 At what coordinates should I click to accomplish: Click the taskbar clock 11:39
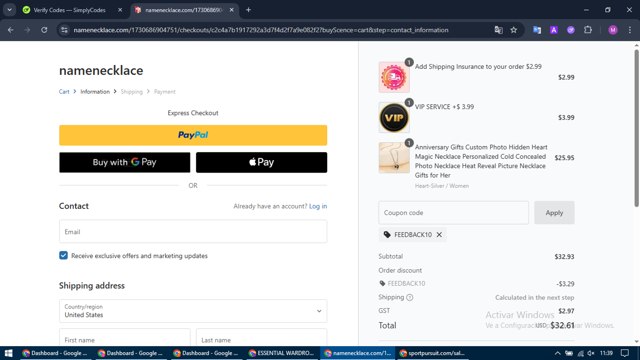[607, 353]
